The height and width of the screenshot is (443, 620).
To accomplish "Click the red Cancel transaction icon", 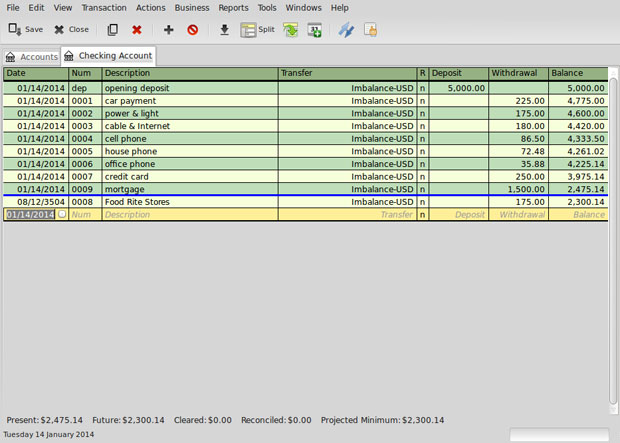I will (x=193, y=30).
